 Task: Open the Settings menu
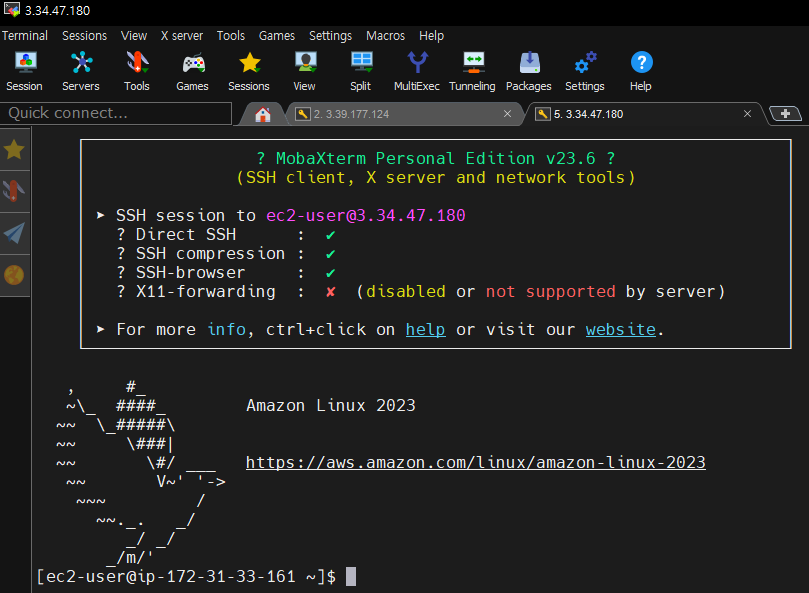click(x=330, y=36)
